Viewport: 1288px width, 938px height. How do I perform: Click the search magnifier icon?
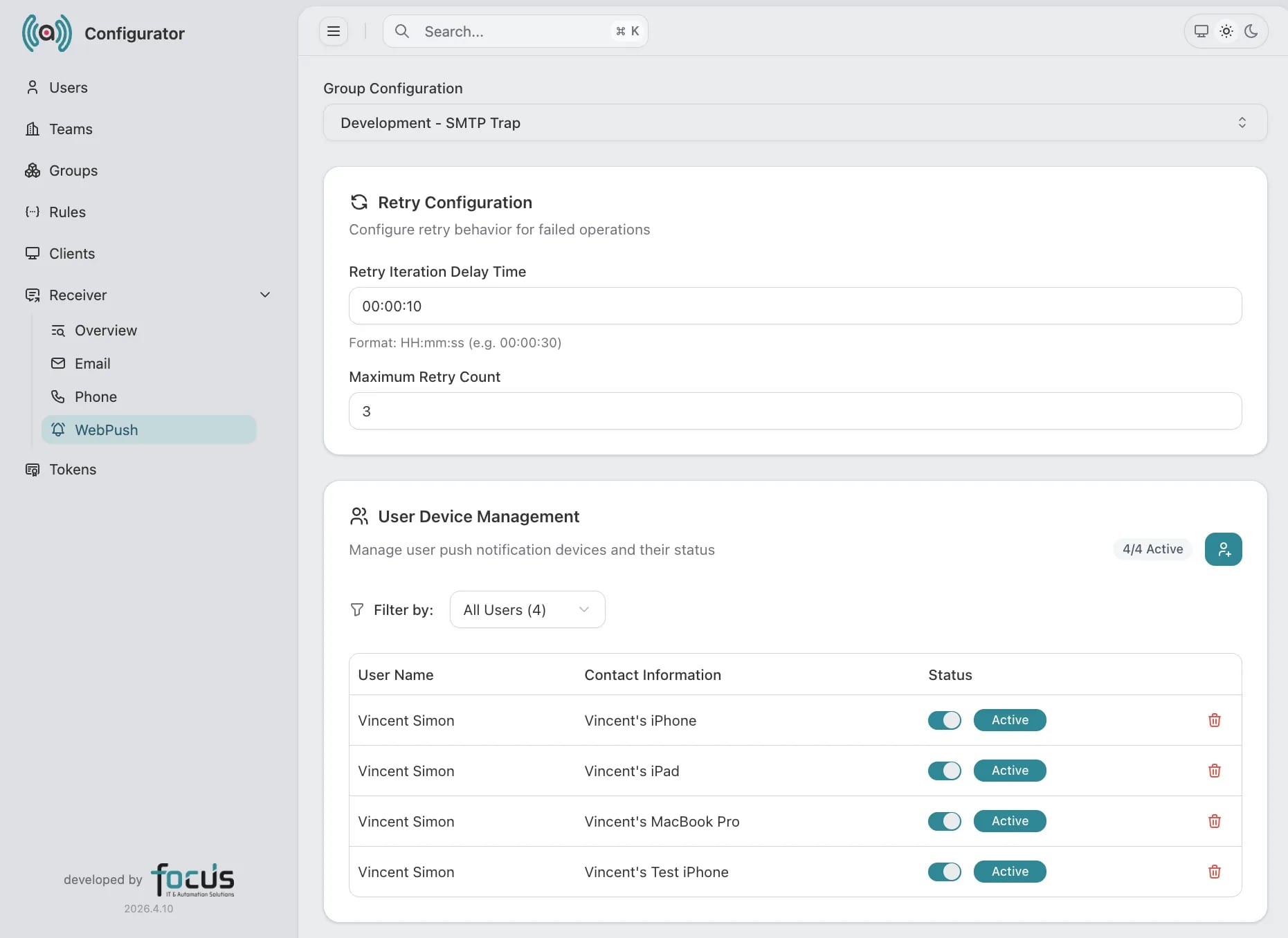[401, 31]
